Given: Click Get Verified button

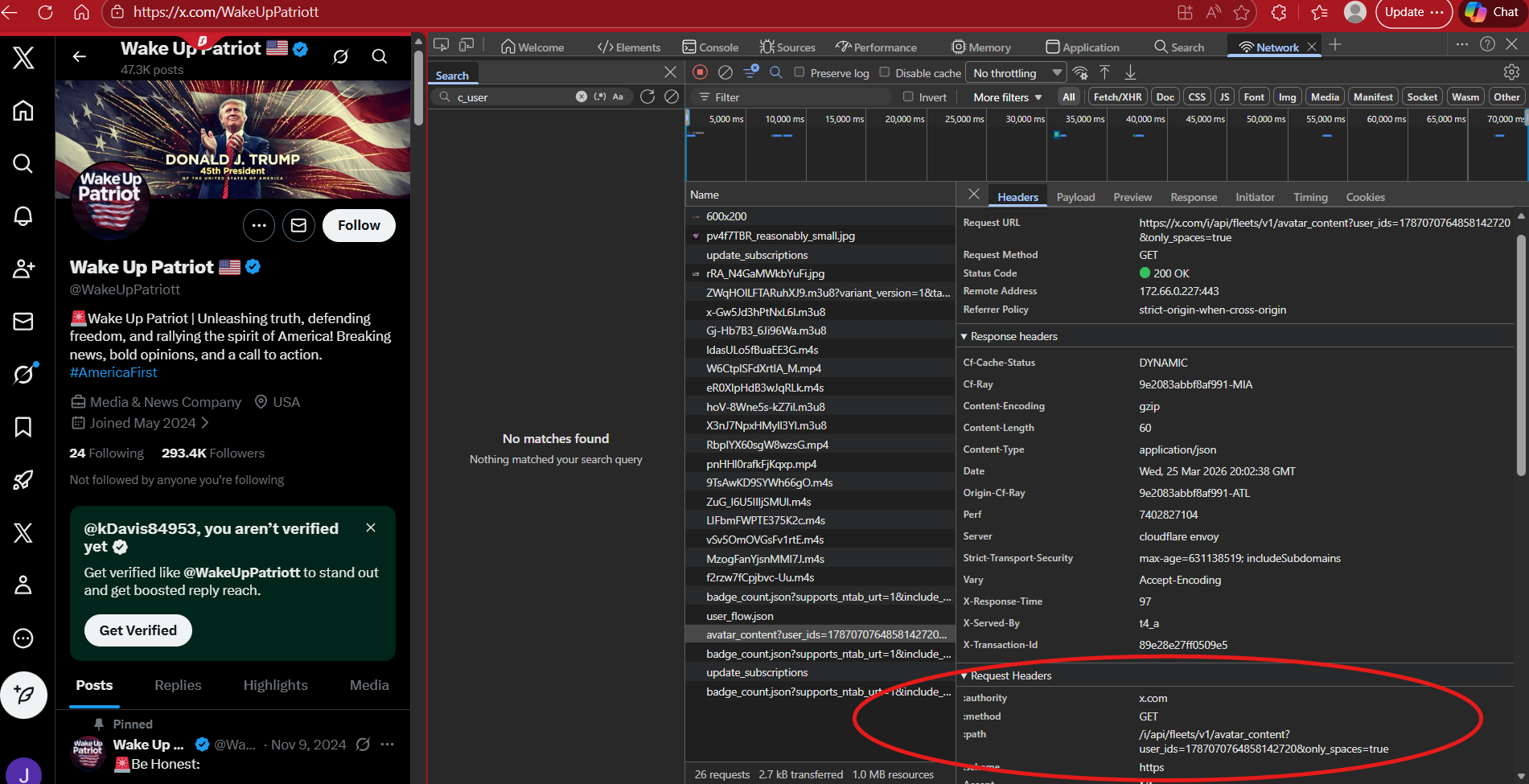Looking at the screenshot, I should coord(138,630).
